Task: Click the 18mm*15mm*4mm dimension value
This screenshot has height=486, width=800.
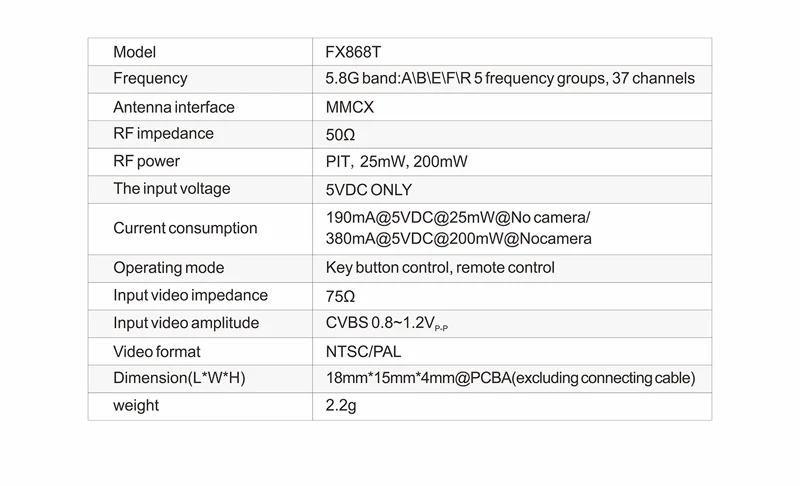Action: coord(510,378)
